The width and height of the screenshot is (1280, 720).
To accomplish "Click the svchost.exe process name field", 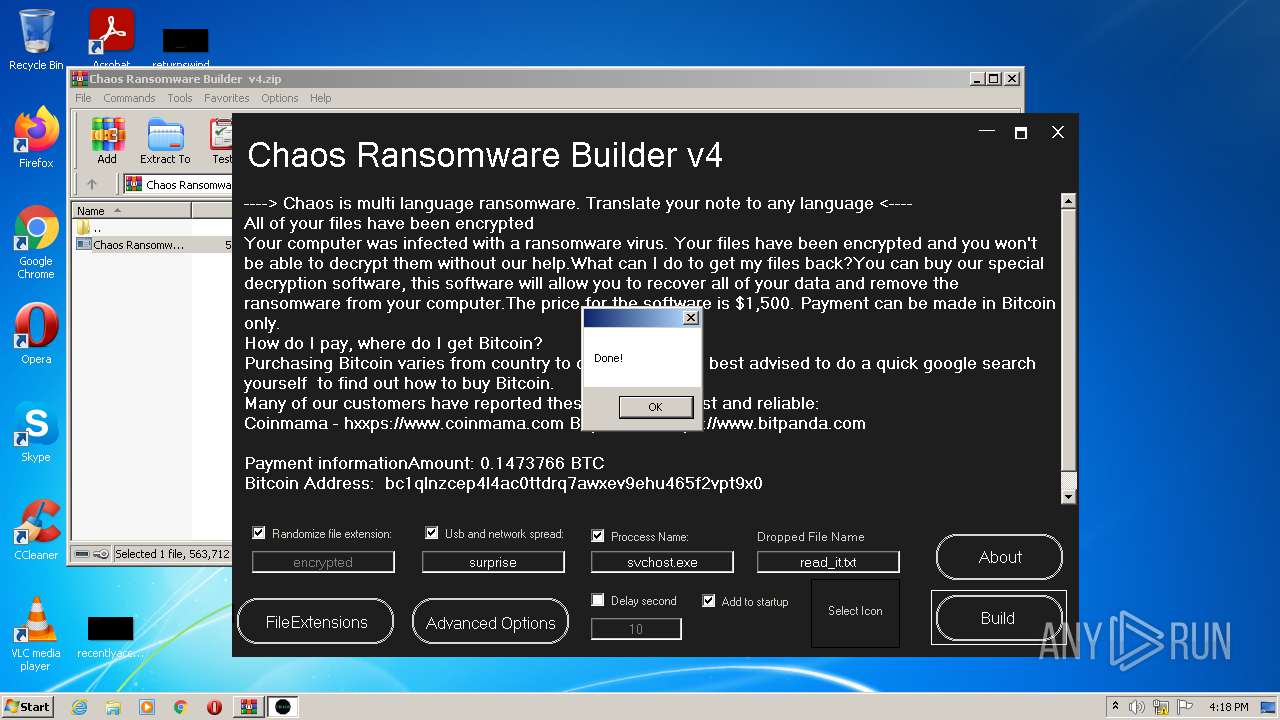I will tap(662, 562).
